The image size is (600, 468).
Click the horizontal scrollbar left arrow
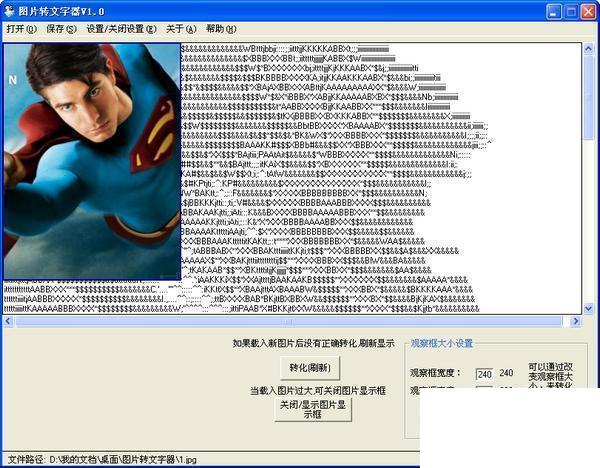[8, 321]
